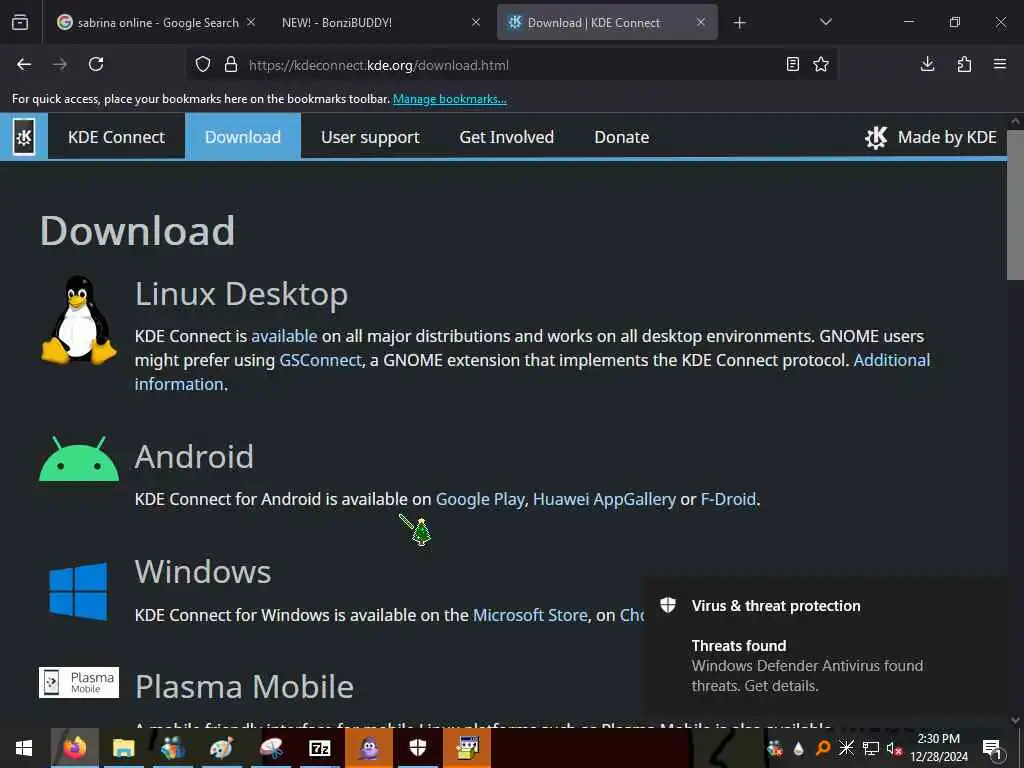The image size is (1024, 768).
Task: Open Windows Security shield taskbar icon
Action: [418, 748]
